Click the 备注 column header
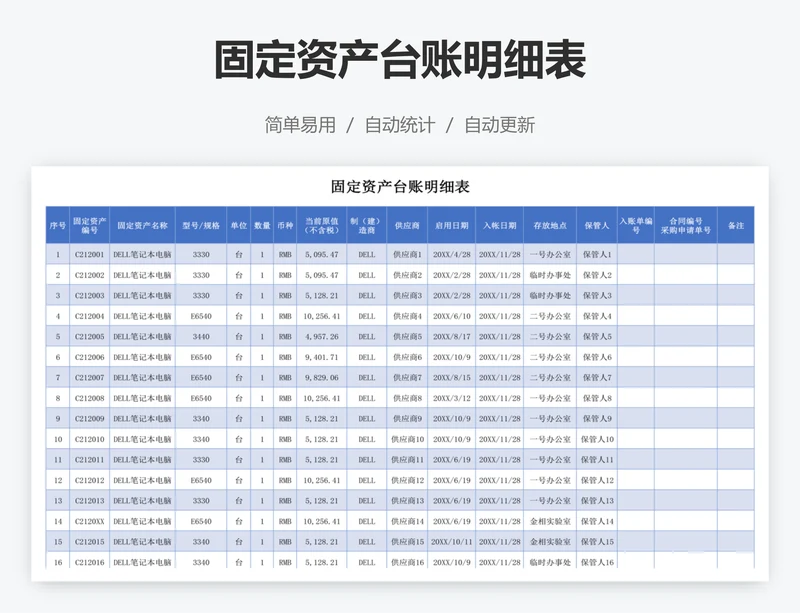This screenshot has height=613, width=800. coord(736,226)
